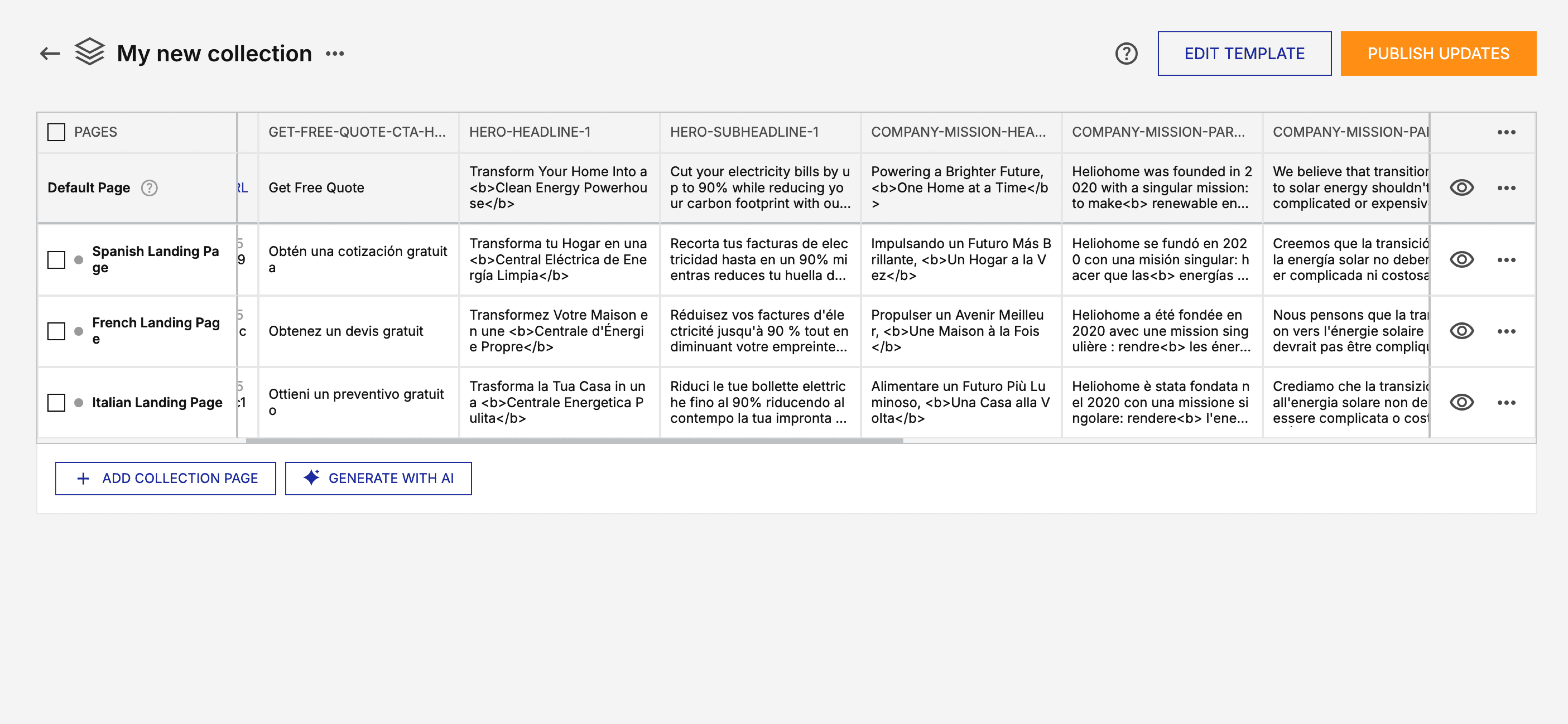Viewport: 1568px width, 724px height.
Task: Check the Spanish Landing Page checkbox
Action: pos(57,260)
